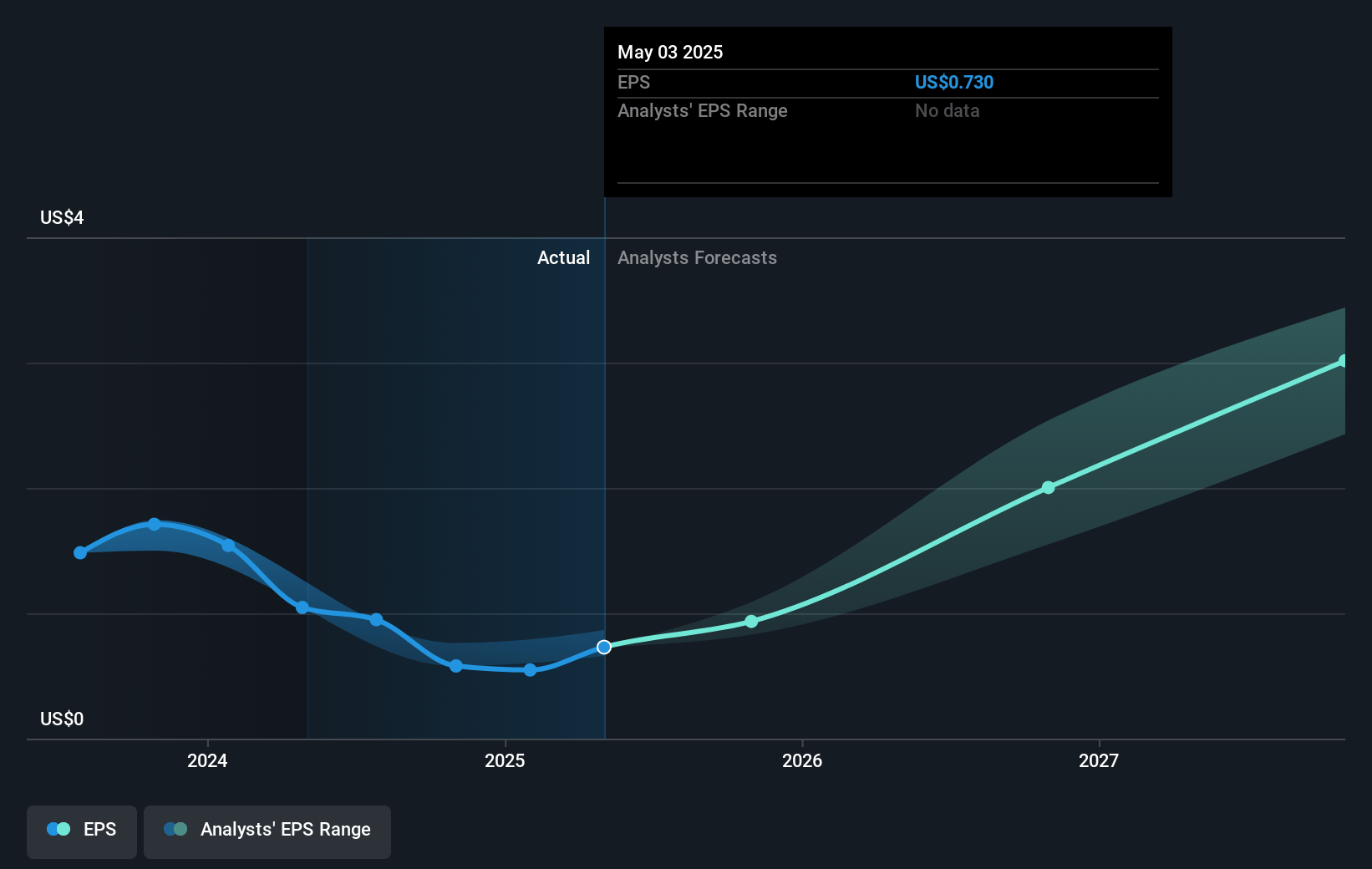1372x869 pixels.
Task: Select the first EPS data point in 2023
Action: click(80, 552)
